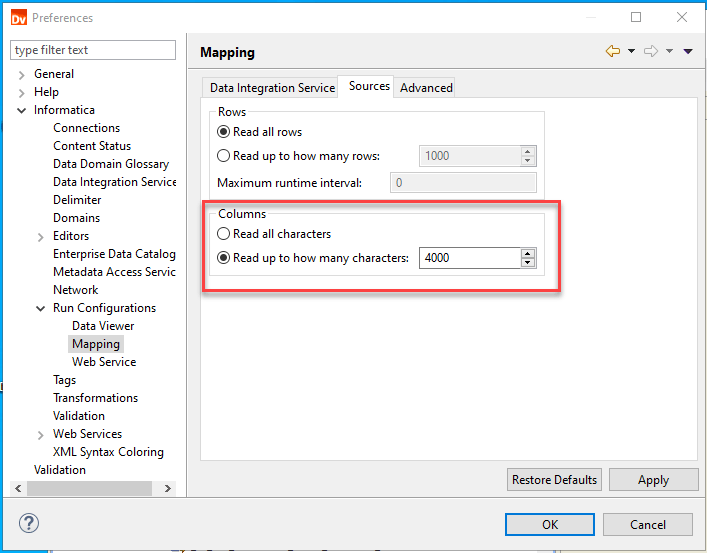
Task: Click the Apply button
Action: [653, 479]
